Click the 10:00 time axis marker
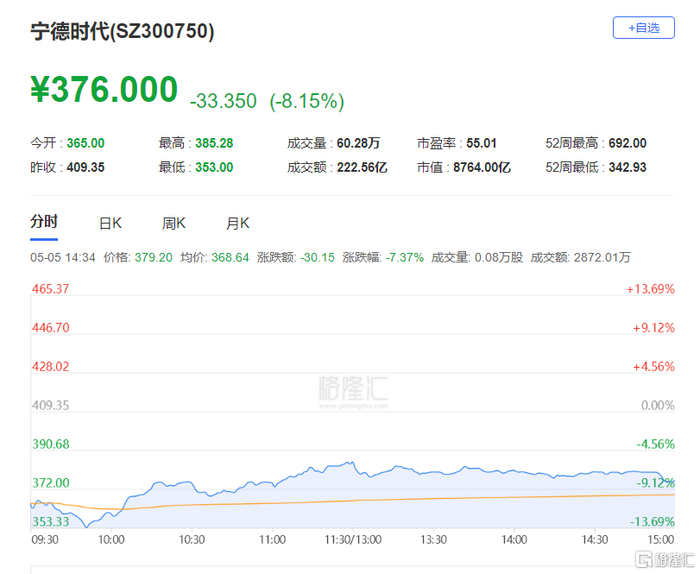Screen dimensions: 700x574 pos(111,540)
